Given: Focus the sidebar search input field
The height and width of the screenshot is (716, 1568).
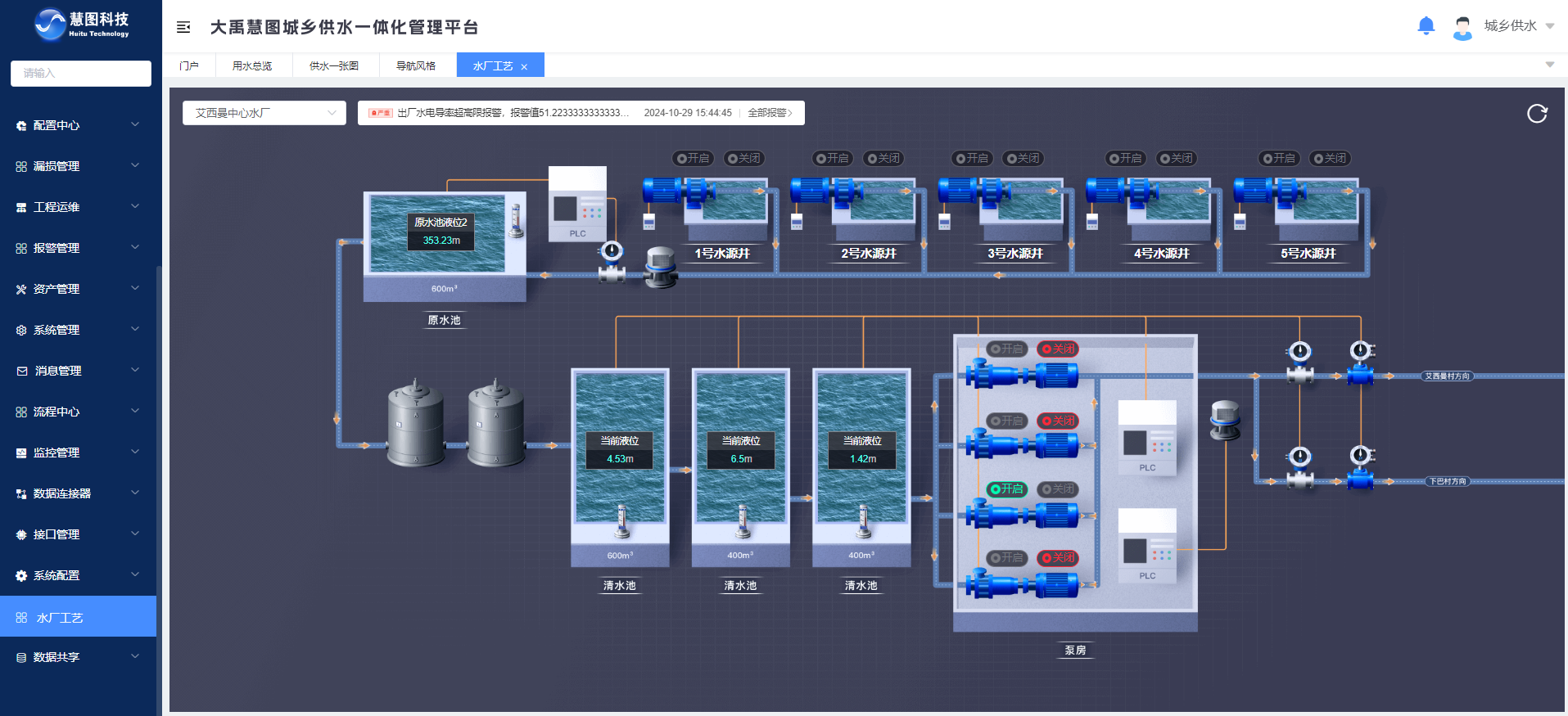Looking at the screenshot, I should [x=81, y=73].
